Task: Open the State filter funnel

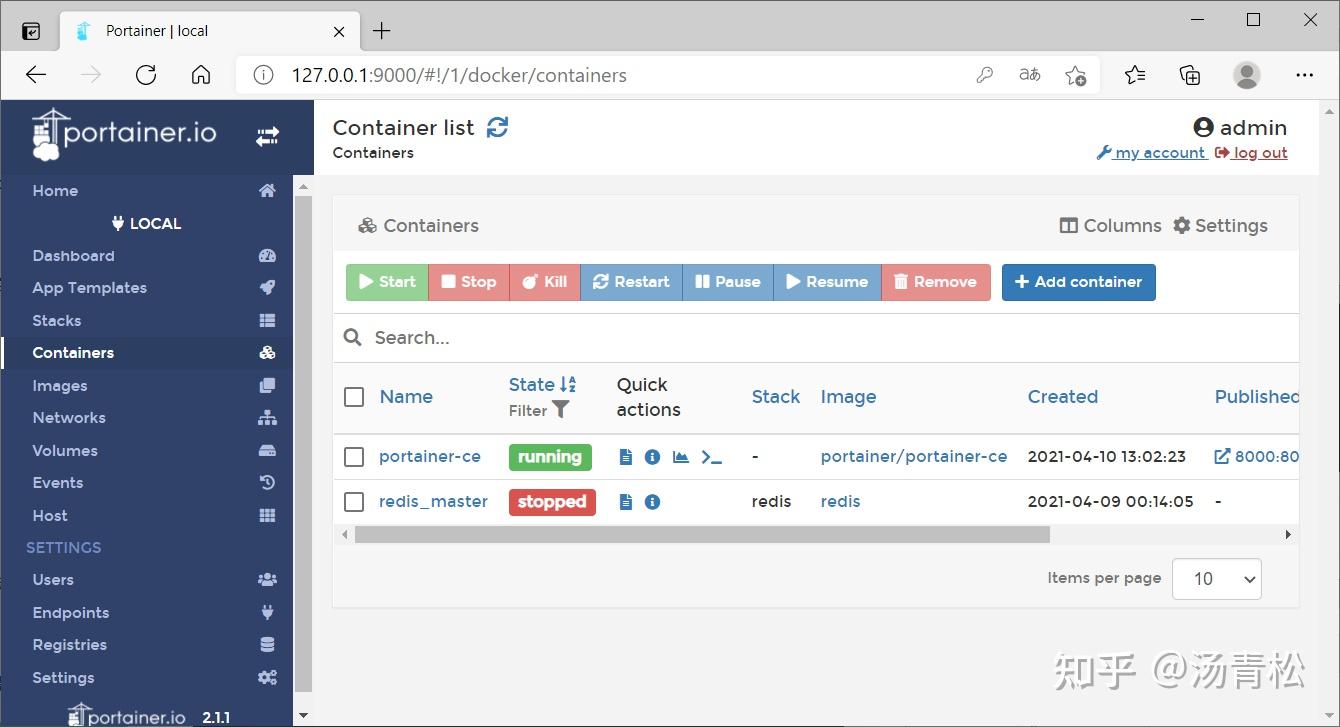Action: (559, 409)
